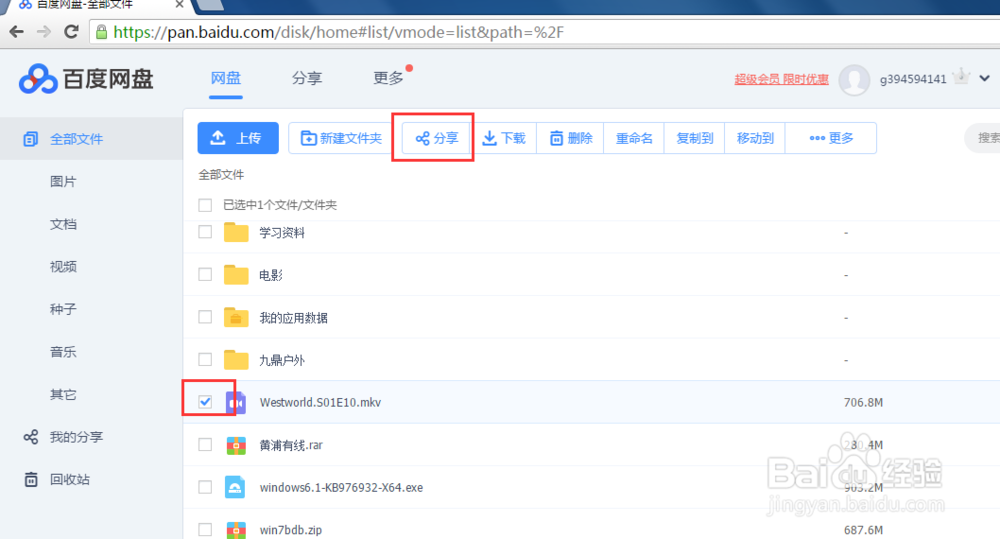Go back with browser back arrow
This screenshot has height=539, width=1000.
pyautogui.click(x=17, y=32)
